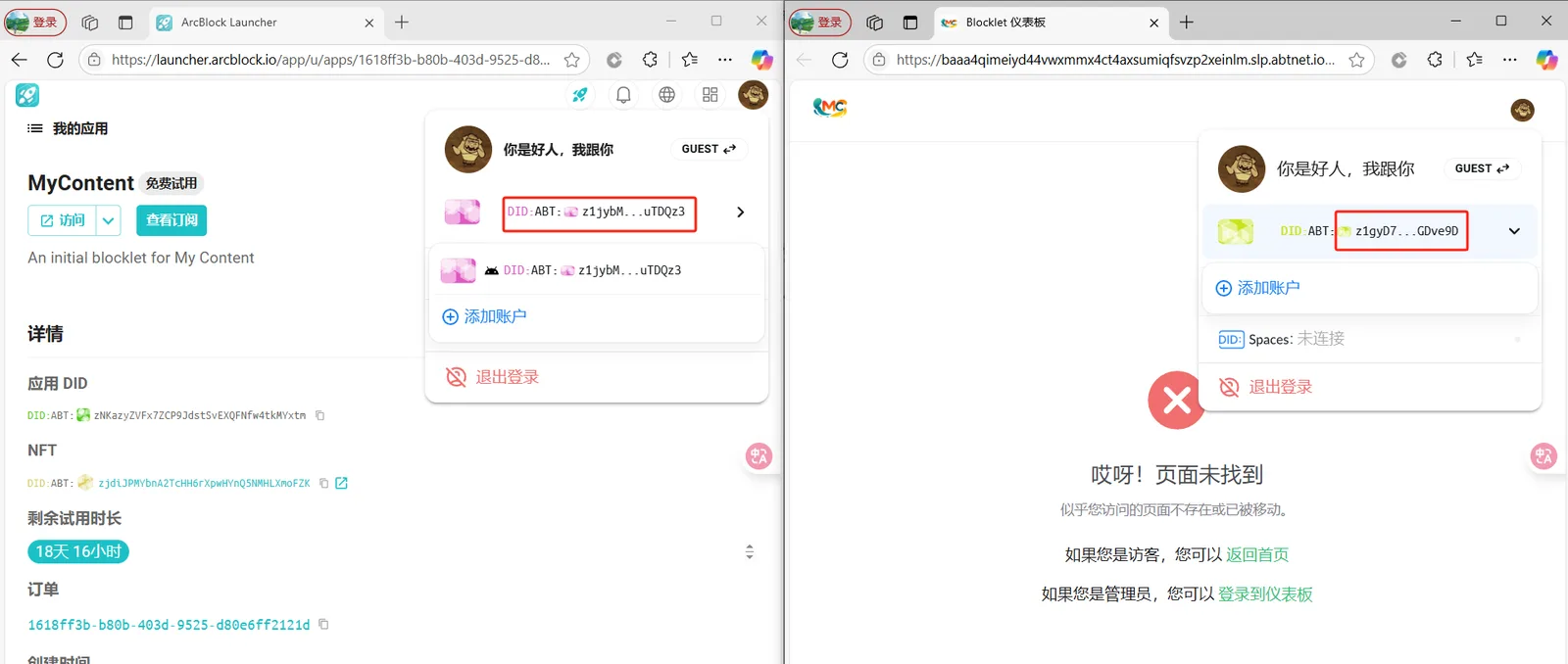
Task: Copy the application DID zNKazyZVFx7Z
Action: [319, 415]
